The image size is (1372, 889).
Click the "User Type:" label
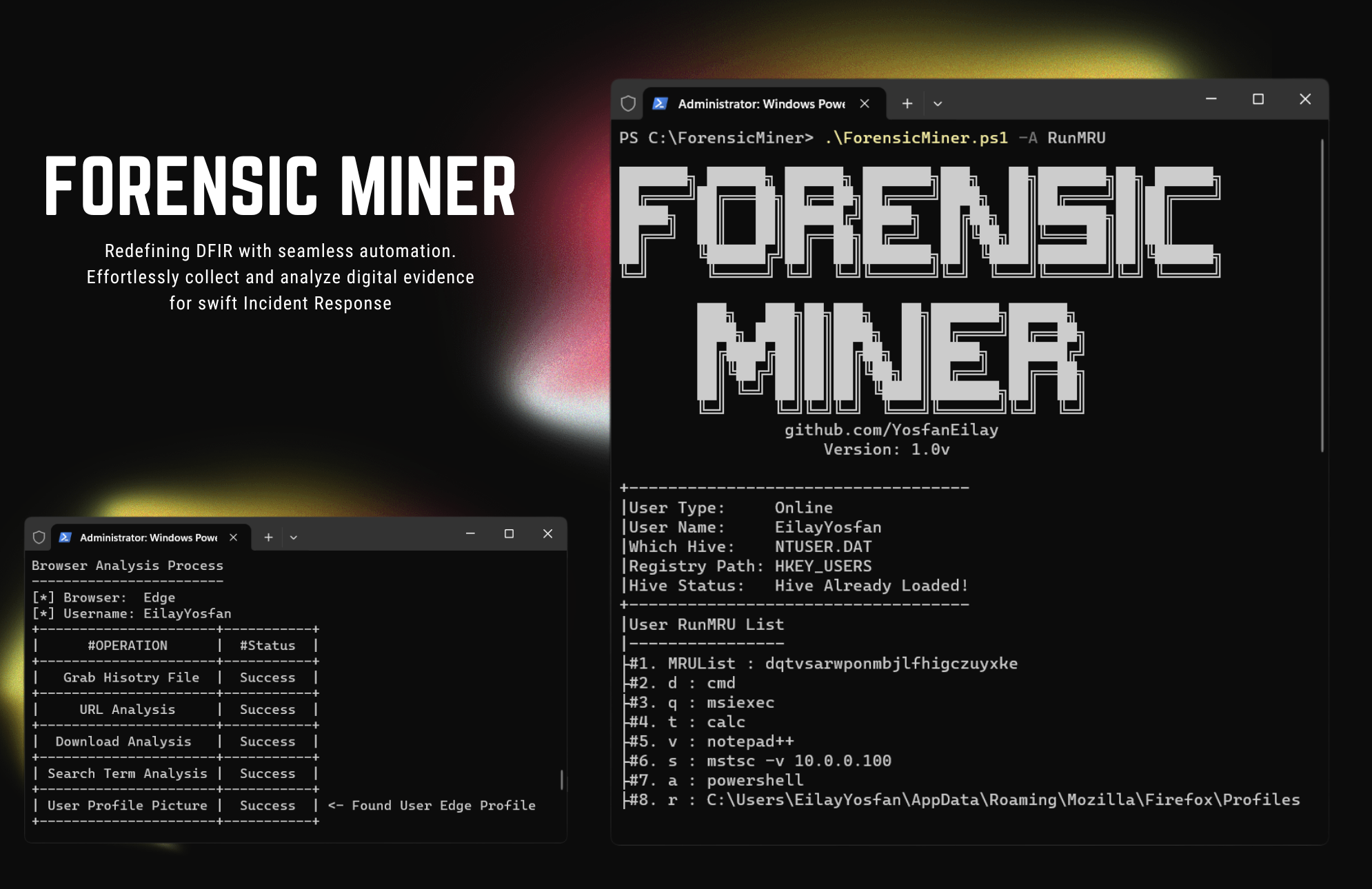coord(676,508)
